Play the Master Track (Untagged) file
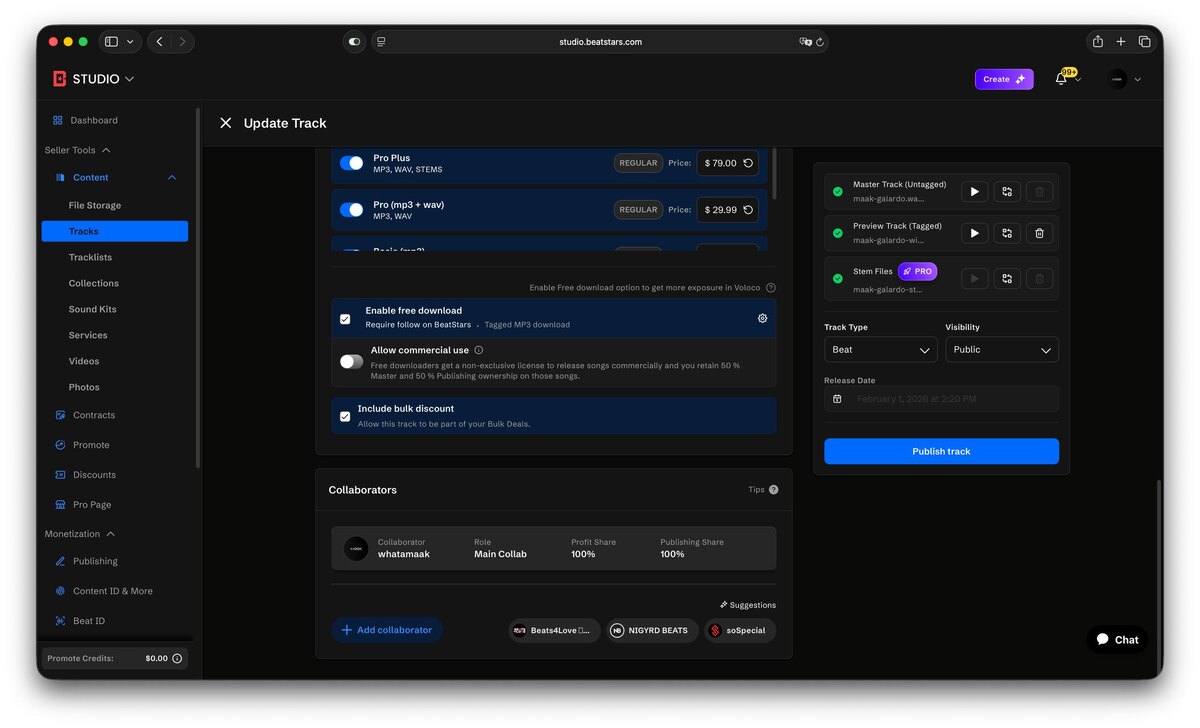This screenshot has width=1200, height=728. point(974,192)
